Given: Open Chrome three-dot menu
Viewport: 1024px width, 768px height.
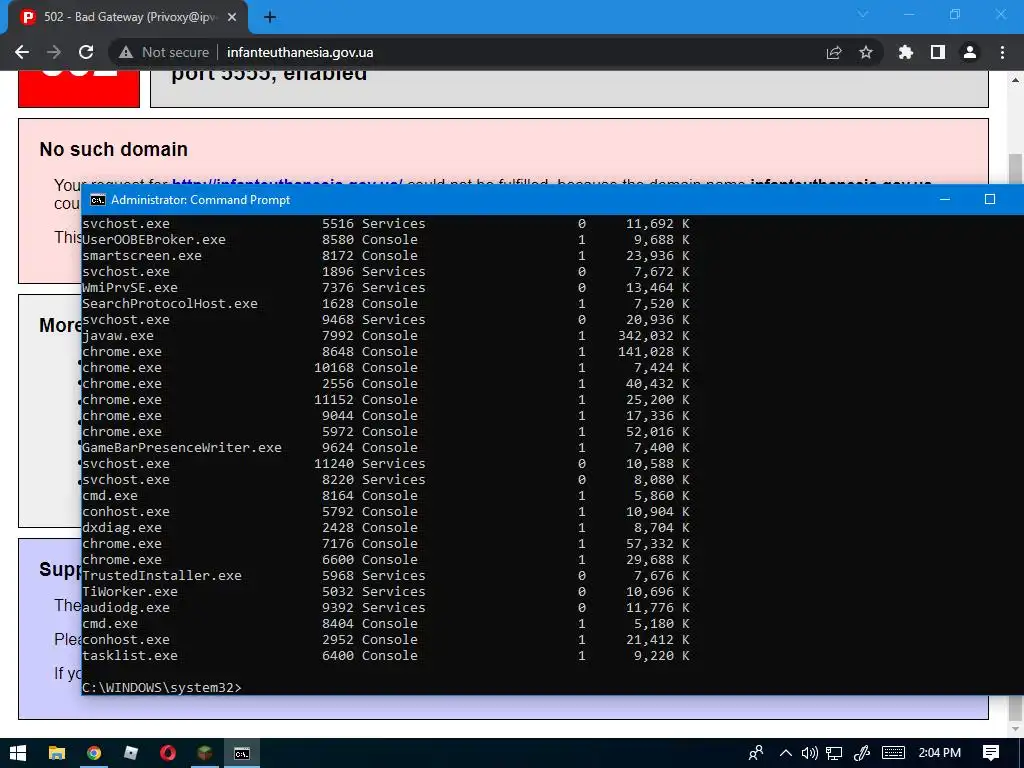Looking at the screenshot, I should [x=1002, y=52].
